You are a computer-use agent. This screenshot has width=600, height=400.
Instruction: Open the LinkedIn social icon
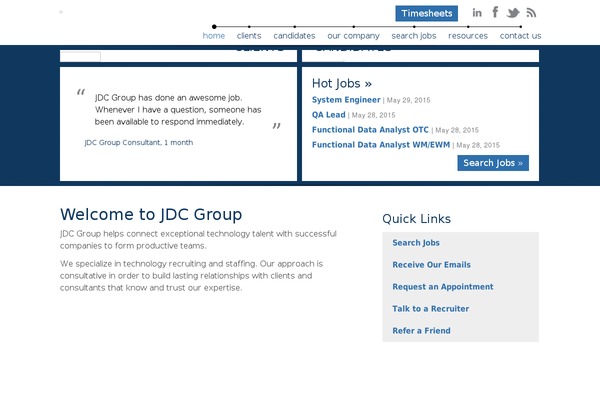tap(477, 13)
